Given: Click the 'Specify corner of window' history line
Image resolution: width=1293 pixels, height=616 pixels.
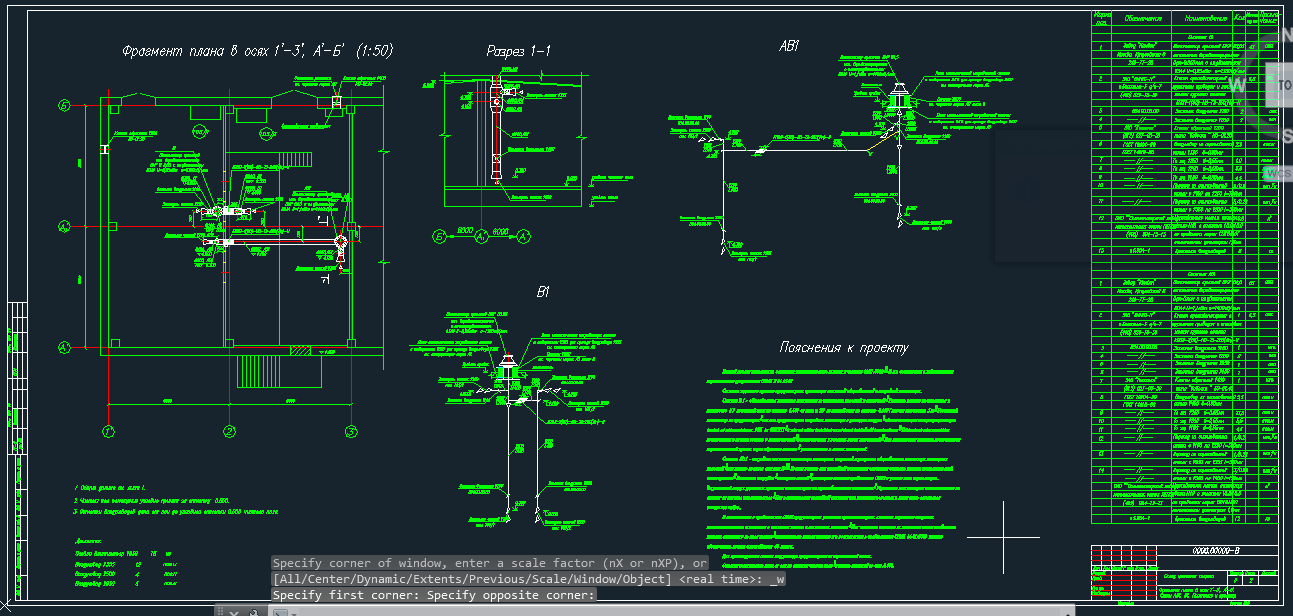Looking at the screenshot, I should 489,563.
